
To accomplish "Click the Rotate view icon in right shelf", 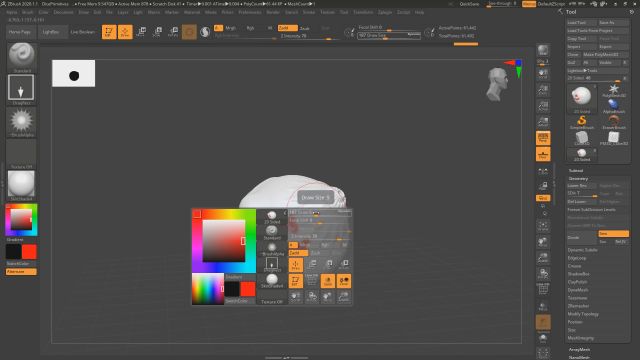I will (x=543, y=274).
